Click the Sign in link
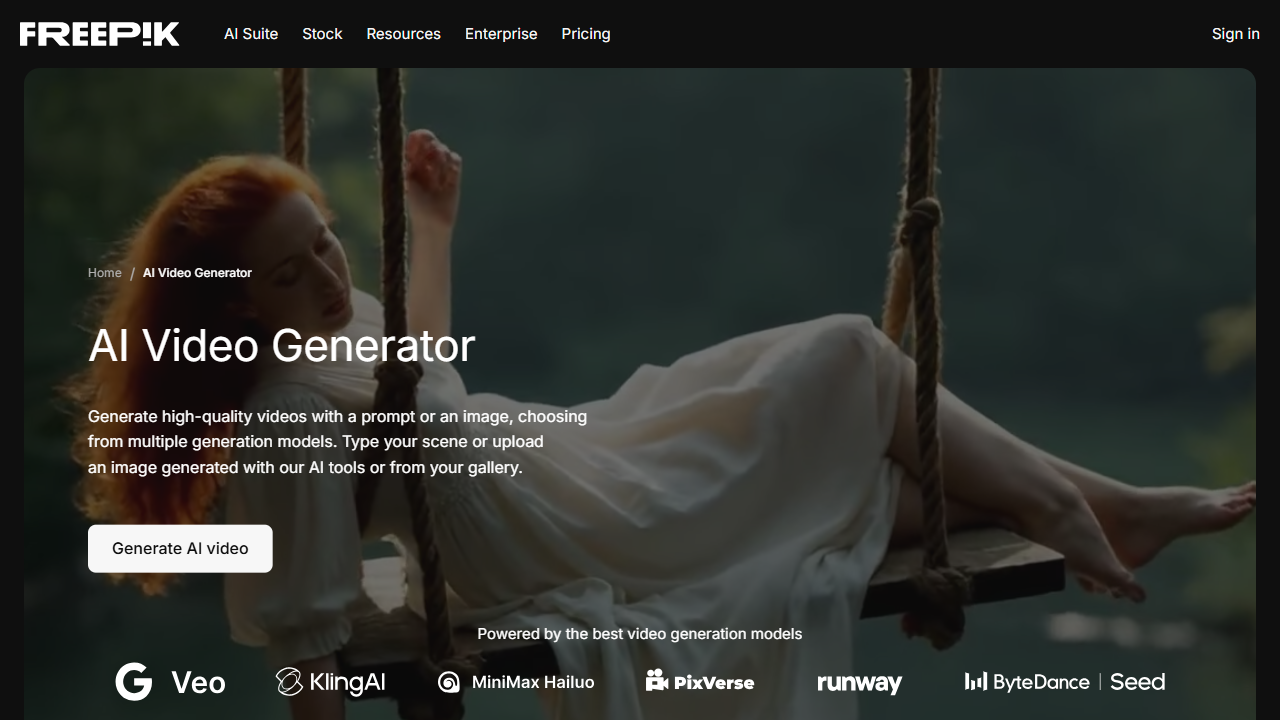This screenshot has width=1280, height=720. 1236,34
